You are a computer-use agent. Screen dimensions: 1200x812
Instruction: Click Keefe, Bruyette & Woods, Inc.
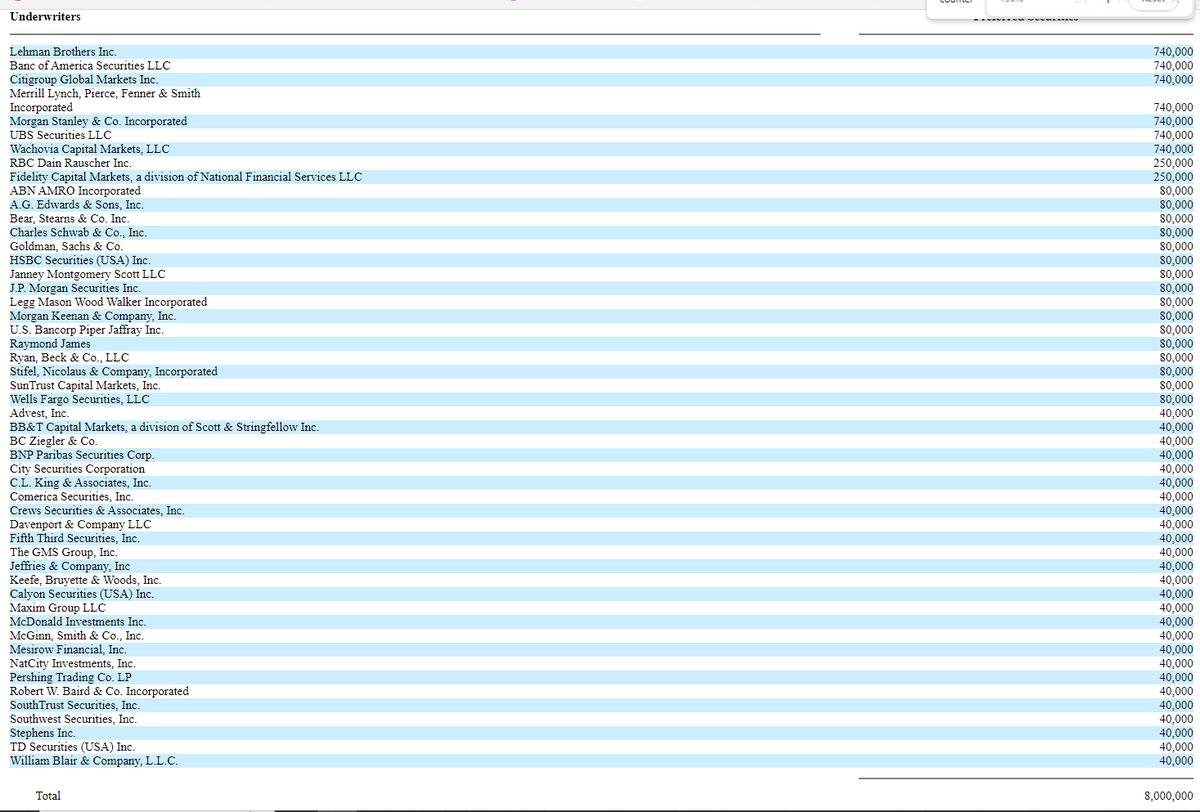(x=85, y=580)
